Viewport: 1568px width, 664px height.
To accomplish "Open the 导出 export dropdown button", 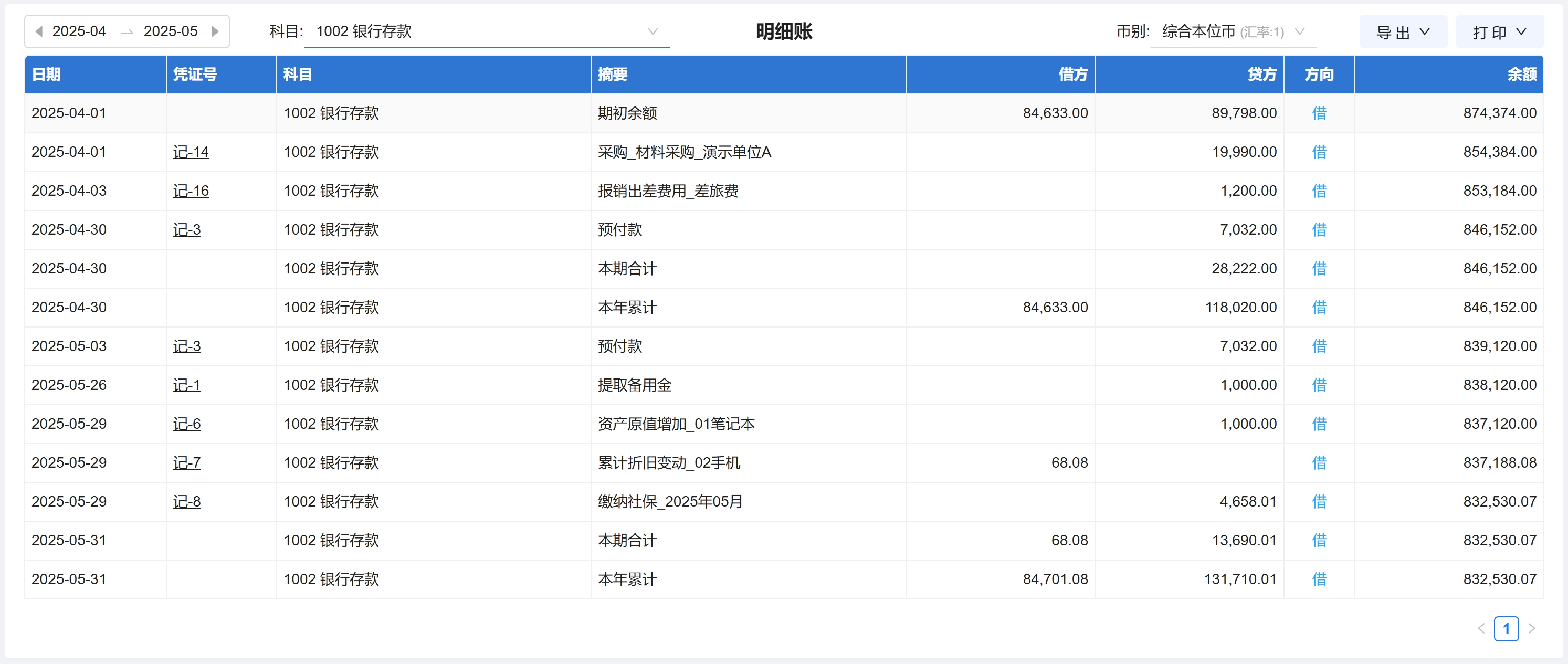I will coord(1403,31).
